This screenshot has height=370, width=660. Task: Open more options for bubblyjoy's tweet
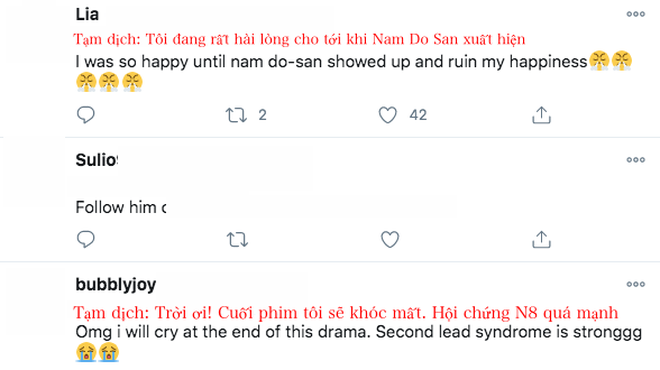636,284
